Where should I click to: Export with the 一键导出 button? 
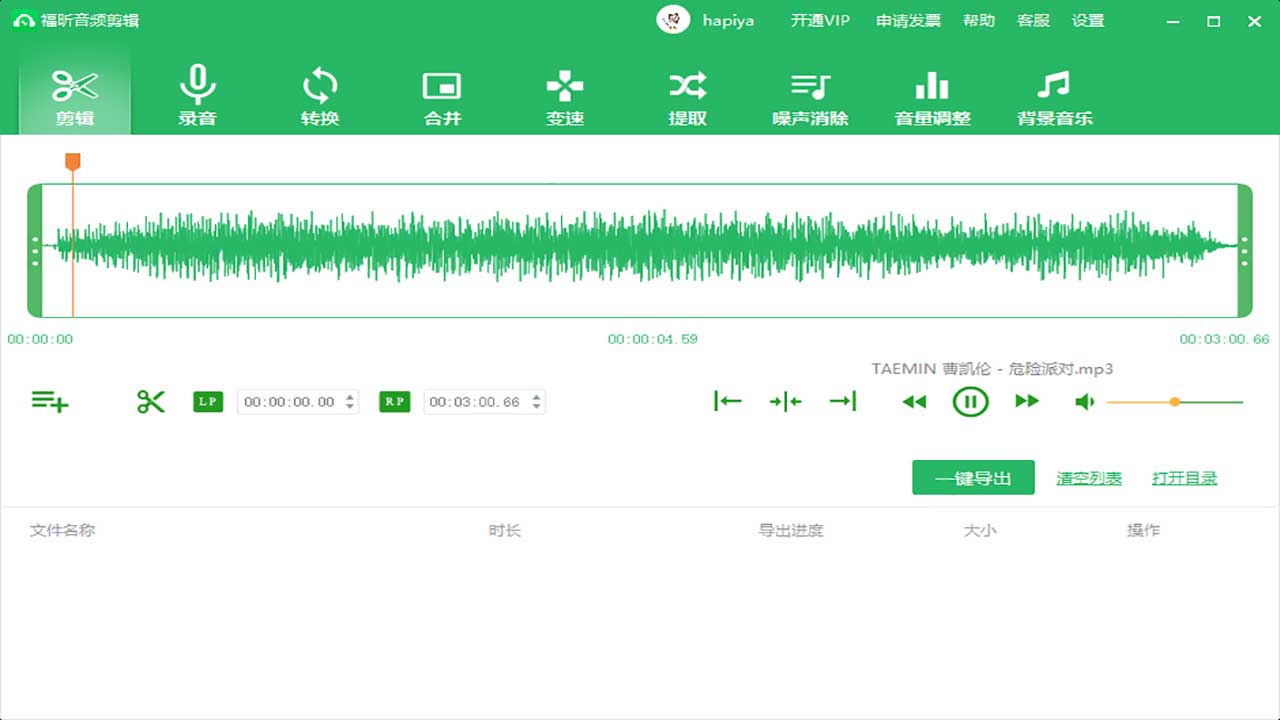pos(972,477)
